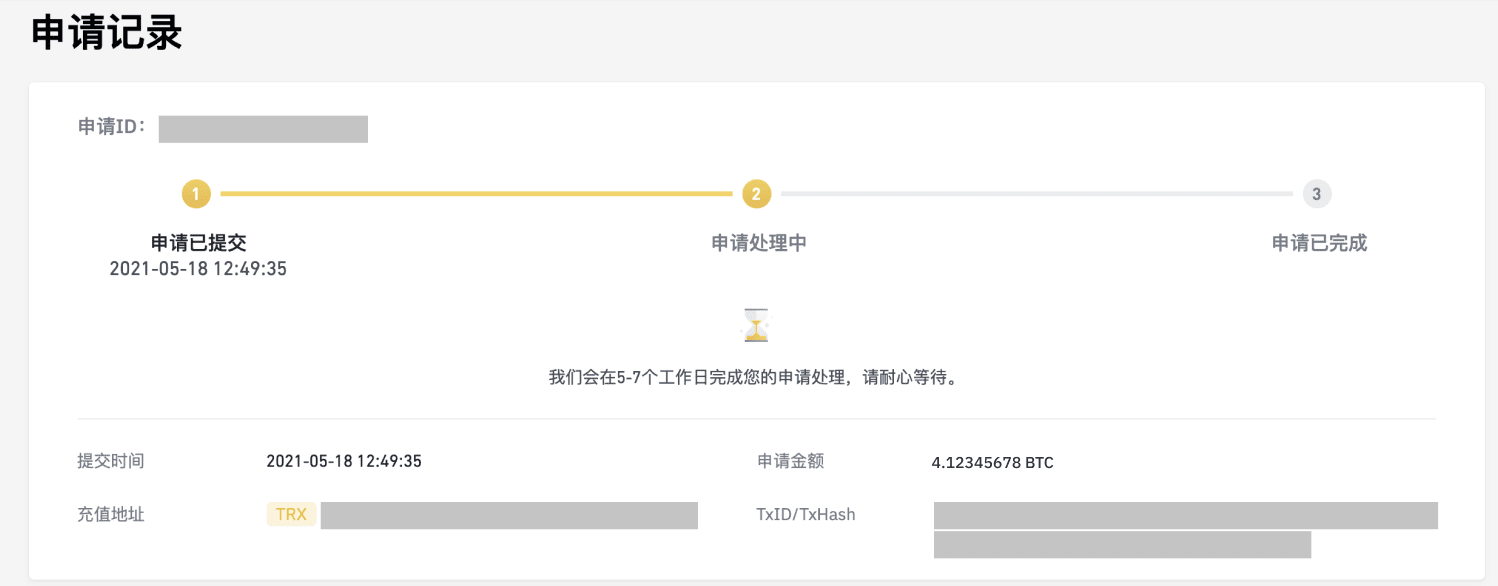Click the timestamp under 申请已提交
This screenshot has width=1498, height=586.
tap(198, 269)
